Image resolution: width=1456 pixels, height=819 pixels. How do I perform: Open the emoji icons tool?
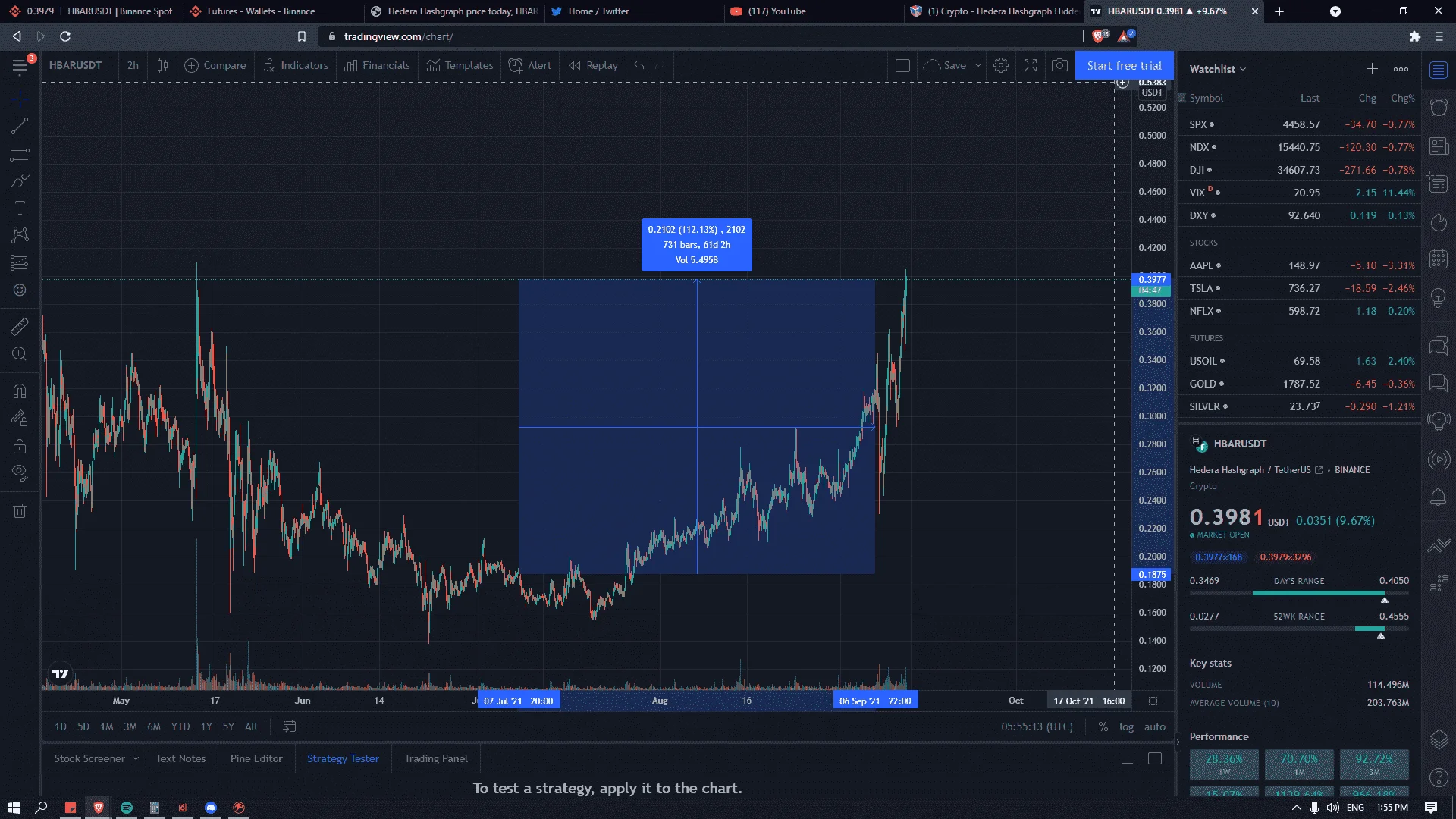[20, 290]
